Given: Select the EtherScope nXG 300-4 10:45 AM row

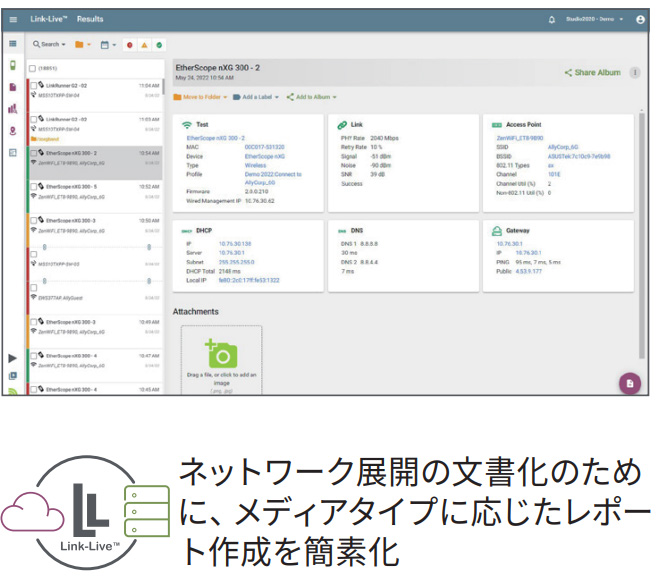Looking at the screenshot, I should 96,390.
